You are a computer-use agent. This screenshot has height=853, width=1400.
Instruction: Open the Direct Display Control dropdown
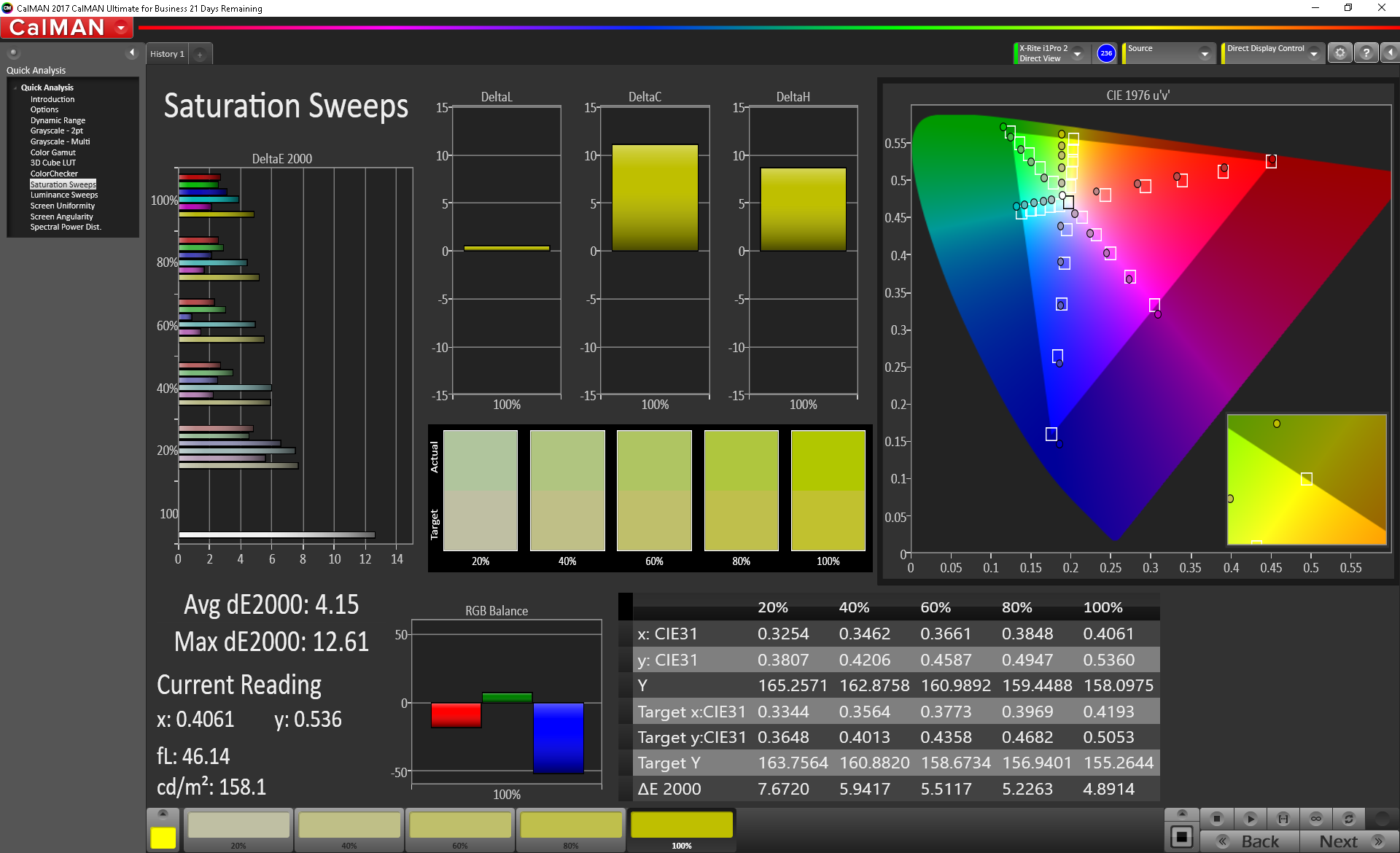pyautogui.click(x=1313, y=54)
